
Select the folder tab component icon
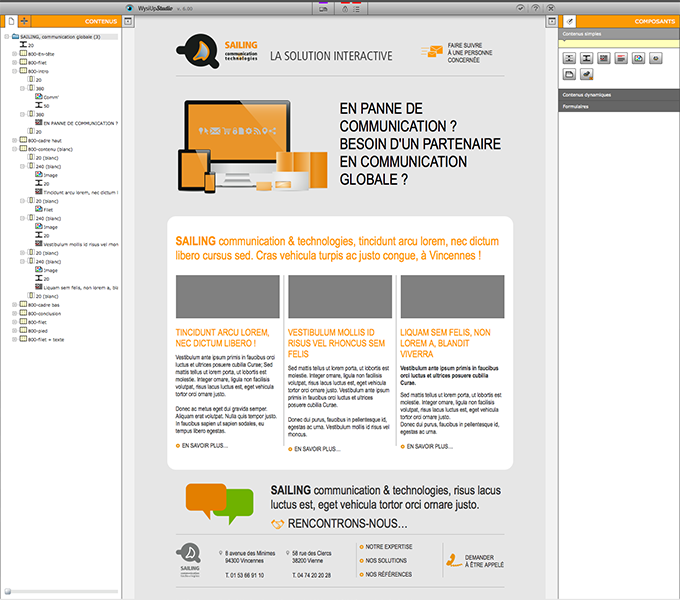pos(569,75)
